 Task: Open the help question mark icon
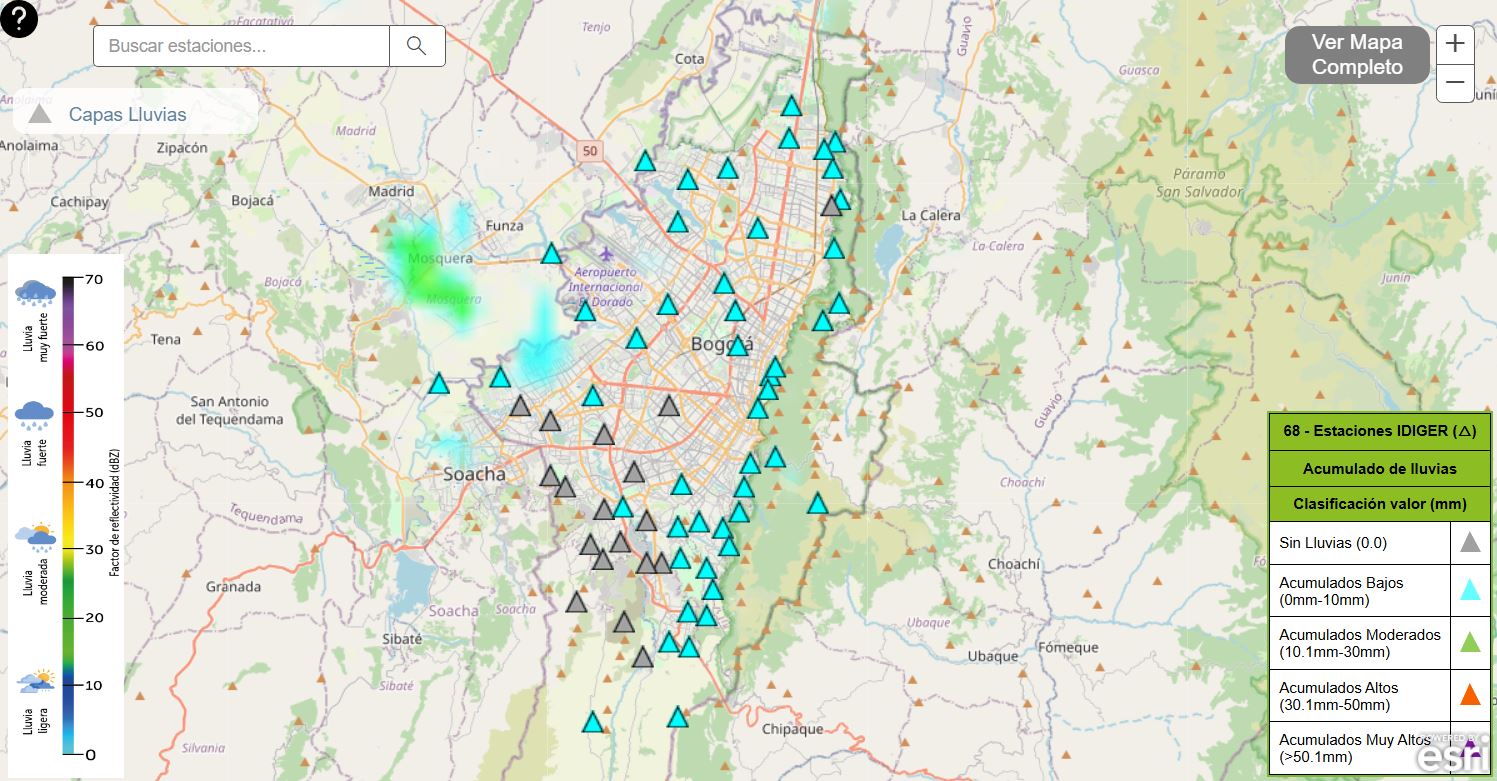(19, 19)
